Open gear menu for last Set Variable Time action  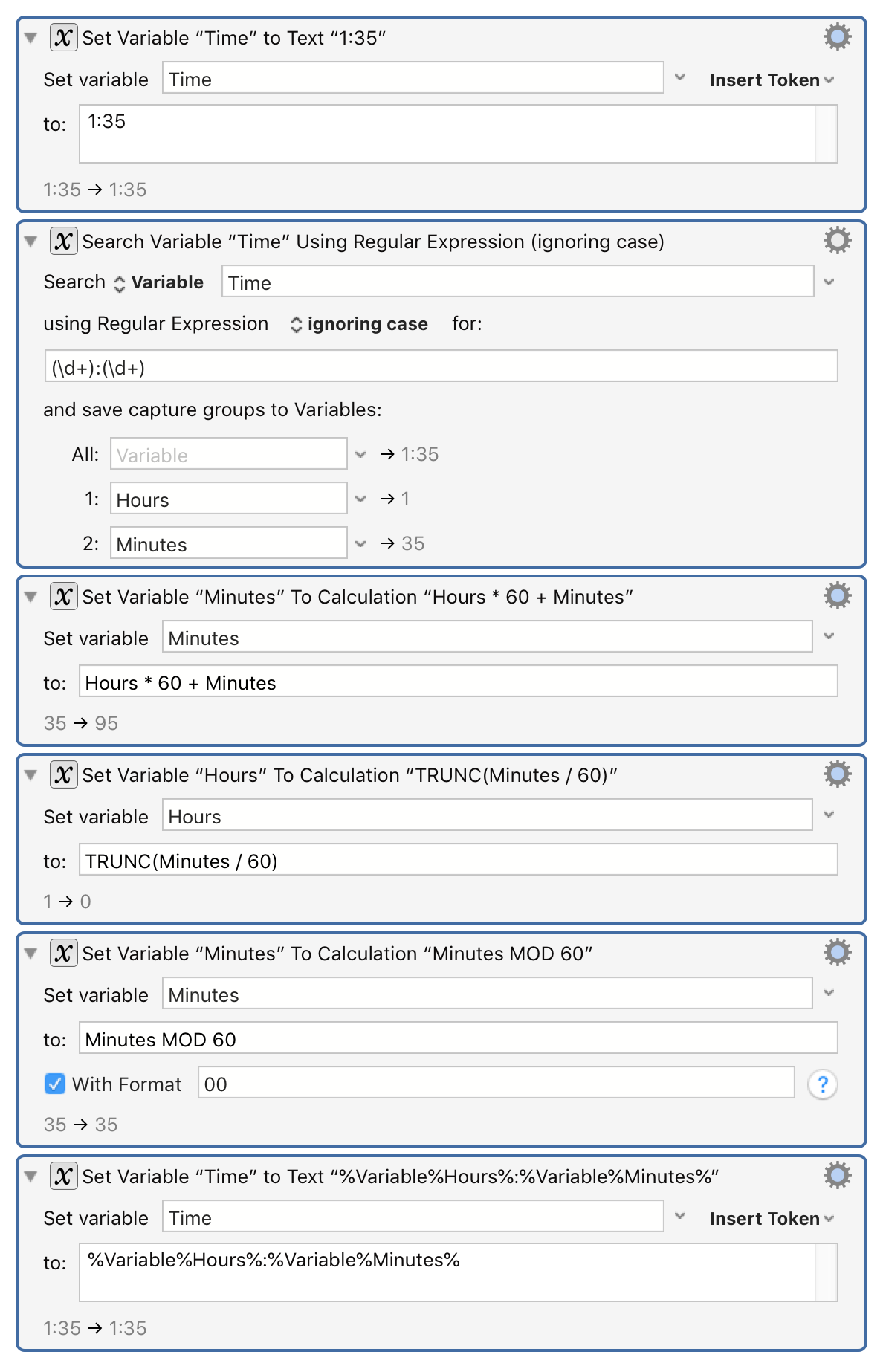pyautogui.click(x=837, y=1175)
